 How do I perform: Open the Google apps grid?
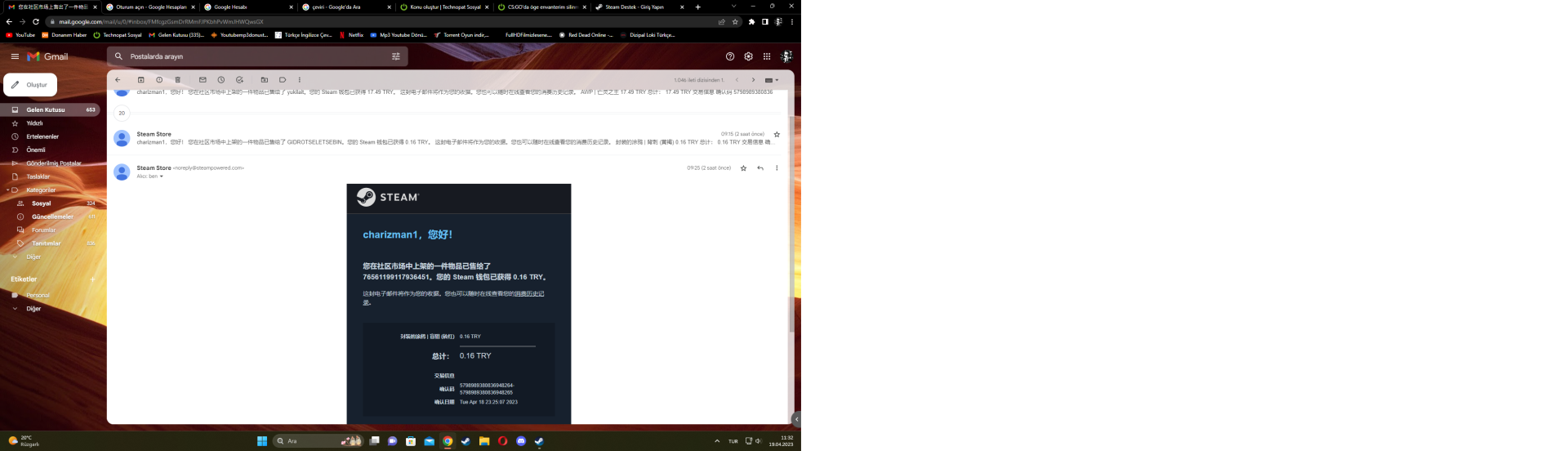tap(767, 56)
